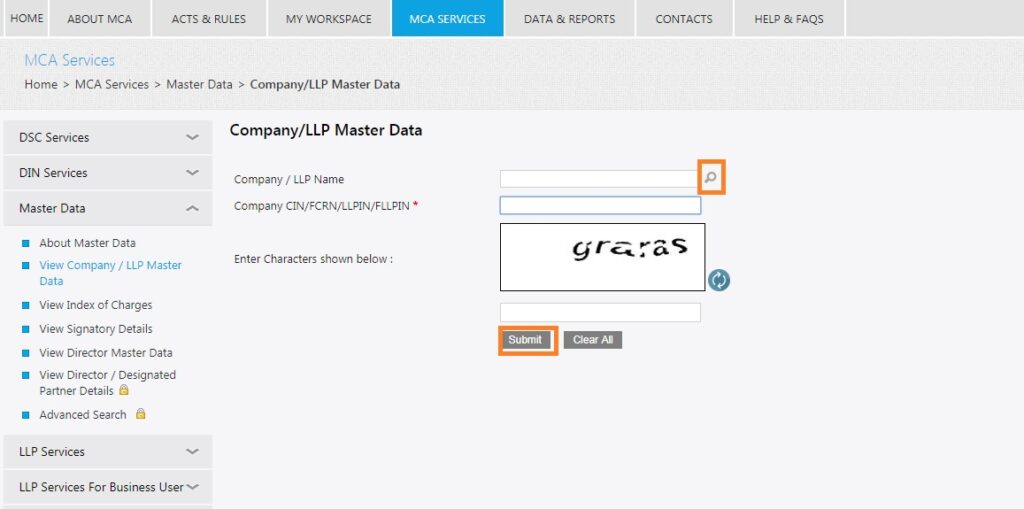Click the Submit button

(525, 340)
